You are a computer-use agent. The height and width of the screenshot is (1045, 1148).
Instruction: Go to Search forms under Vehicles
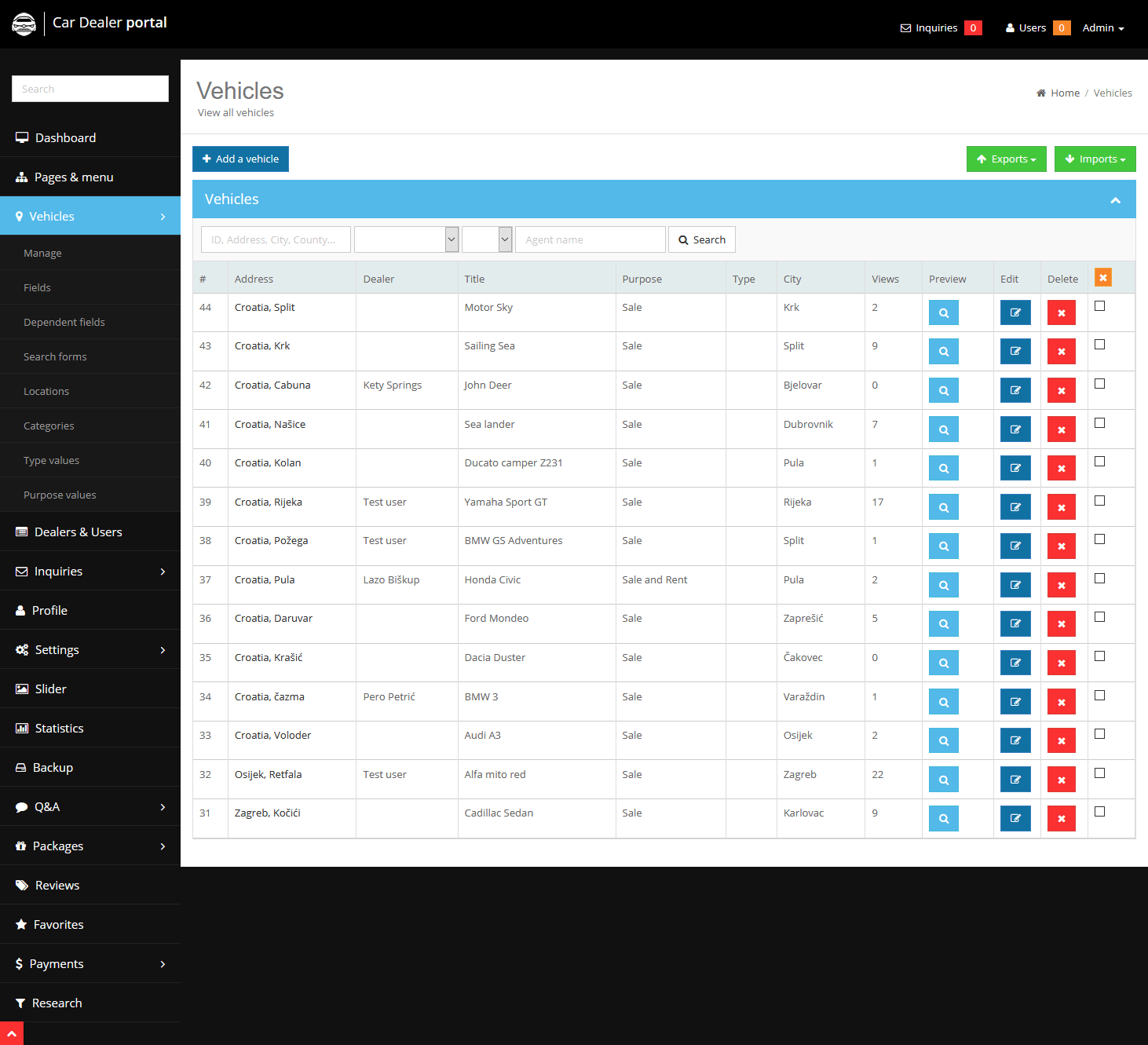pos(55,356)
